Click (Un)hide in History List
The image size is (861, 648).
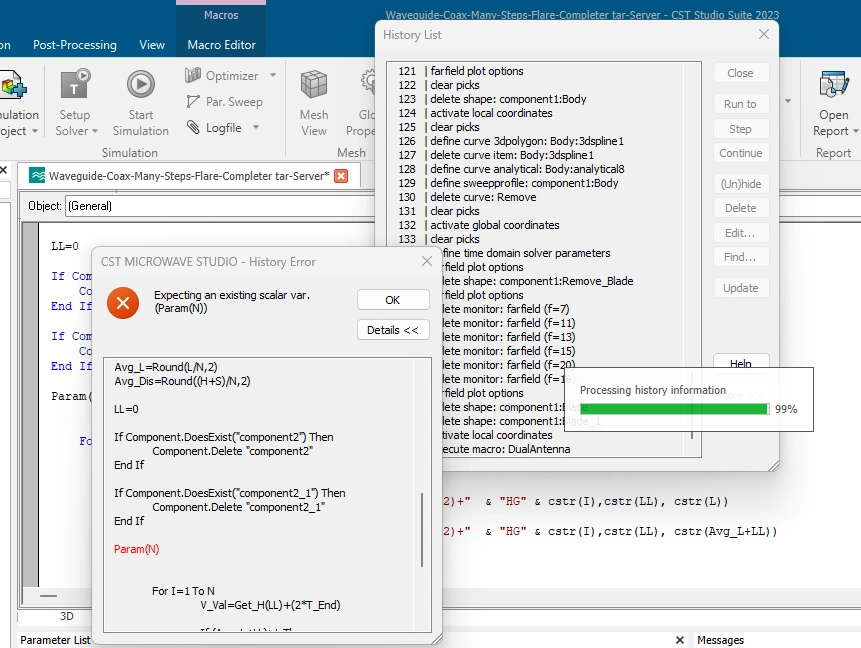point(741,184)
